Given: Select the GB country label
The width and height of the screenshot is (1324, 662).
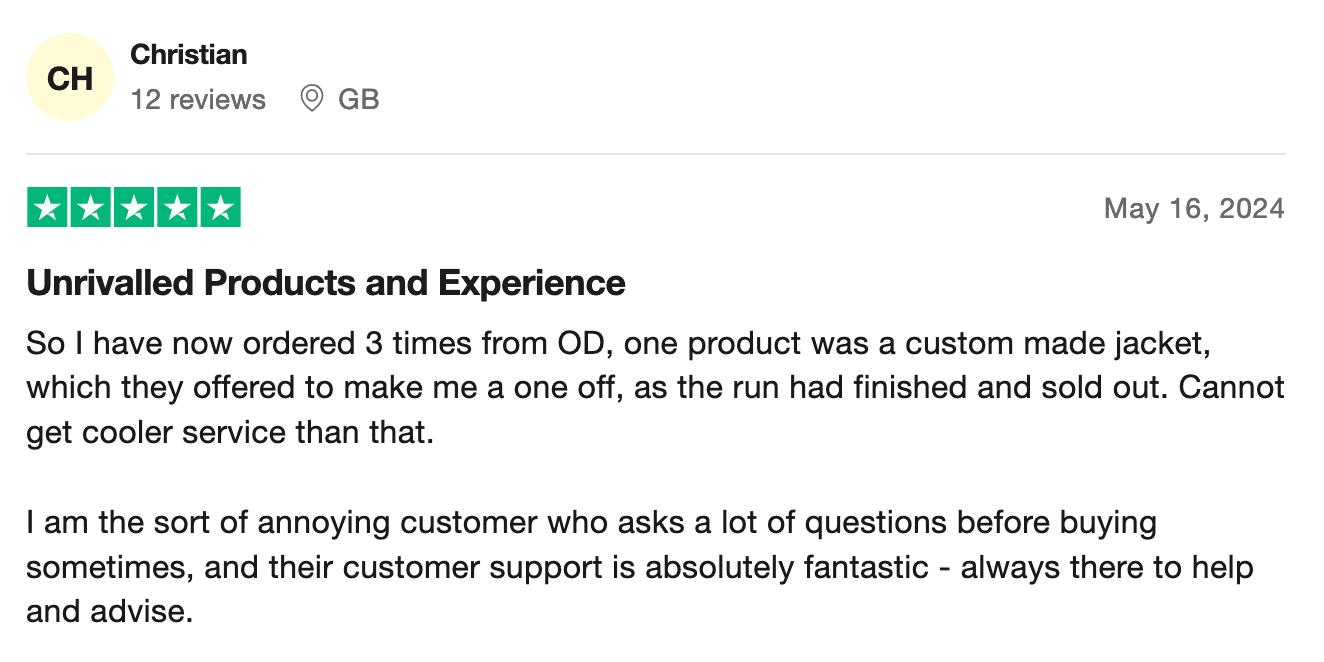Looking at the screenshot, I should (359, 99).
